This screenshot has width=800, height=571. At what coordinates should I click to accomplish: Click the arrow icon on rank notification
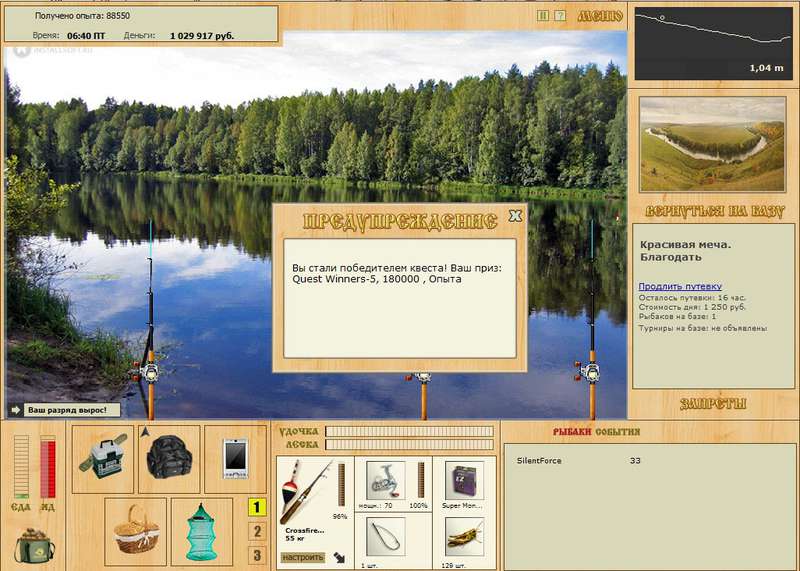[x=16, y=410]
